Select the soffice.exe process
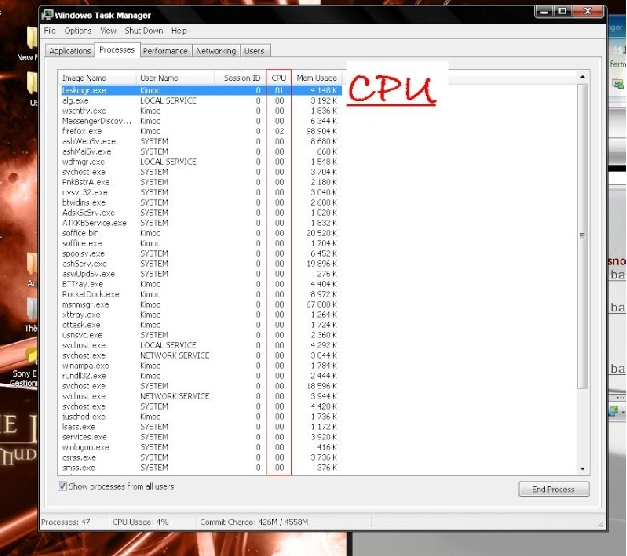This screenshot has width=627, height=556. tap(200, 243)
